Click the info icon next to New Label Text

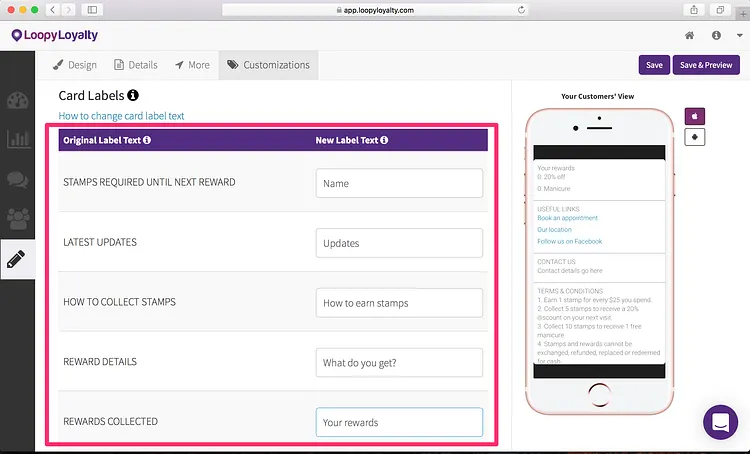coord(384,140)
